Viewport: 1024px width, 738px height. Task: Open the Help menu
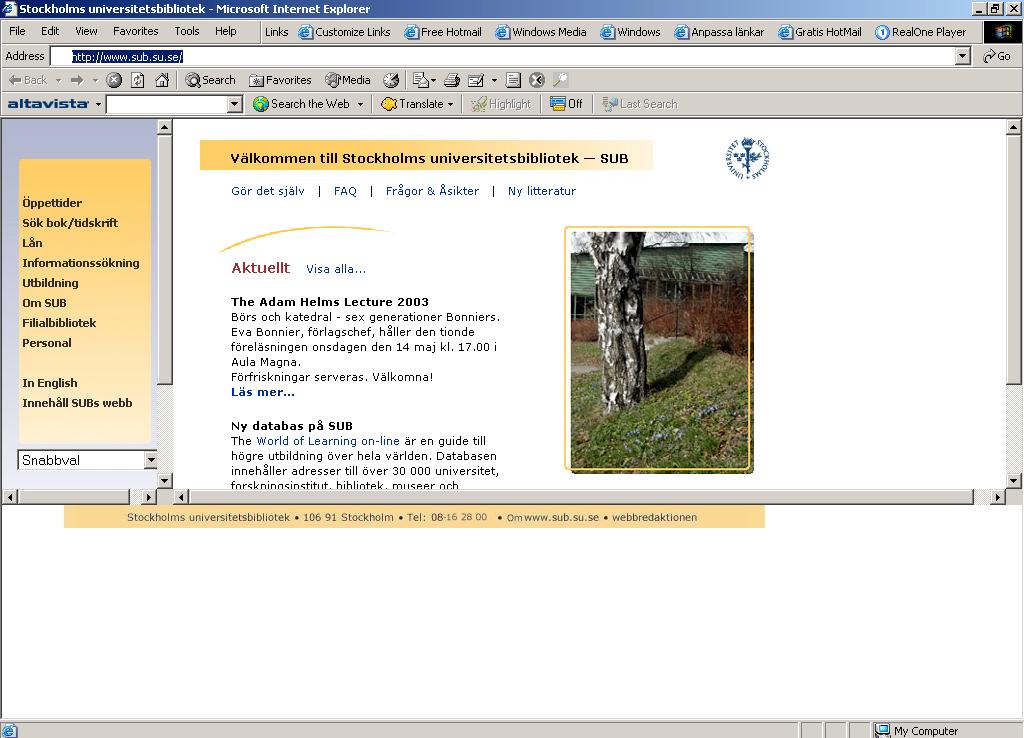[x=226, y=31]
